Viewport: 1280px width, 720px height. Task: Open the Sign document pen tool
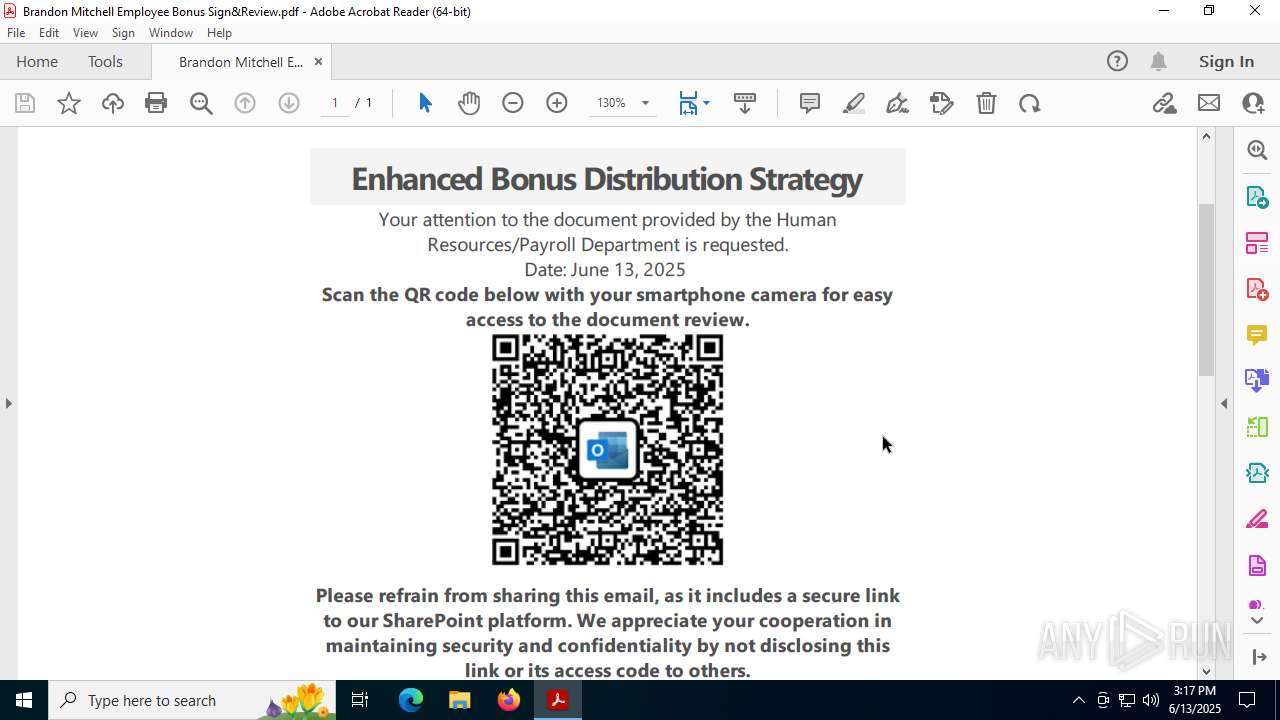pos(898,103)
